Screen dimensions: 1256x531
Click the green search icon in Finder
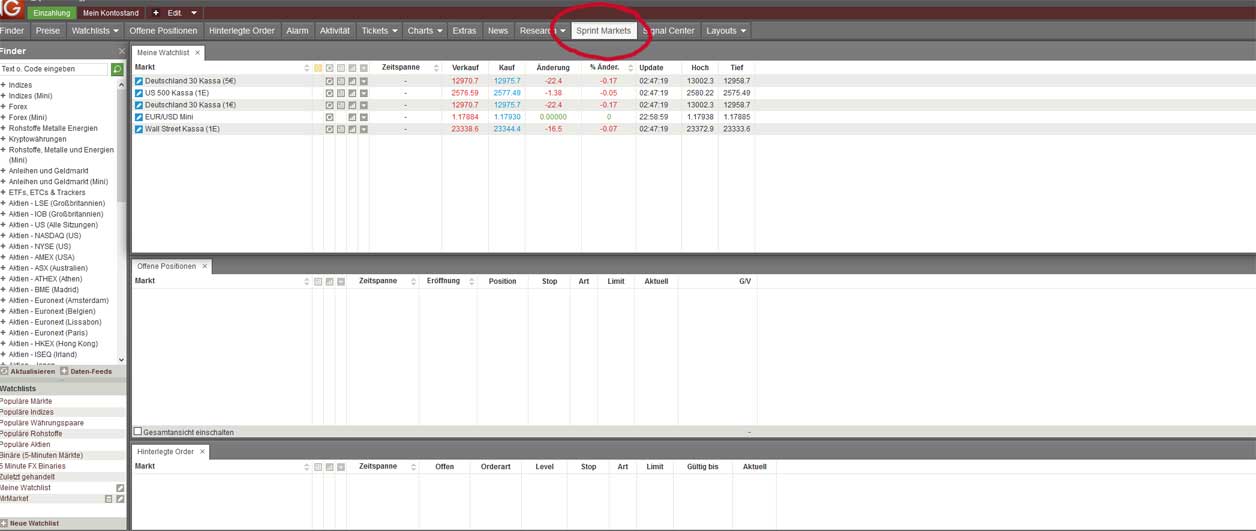coord(117,69)
